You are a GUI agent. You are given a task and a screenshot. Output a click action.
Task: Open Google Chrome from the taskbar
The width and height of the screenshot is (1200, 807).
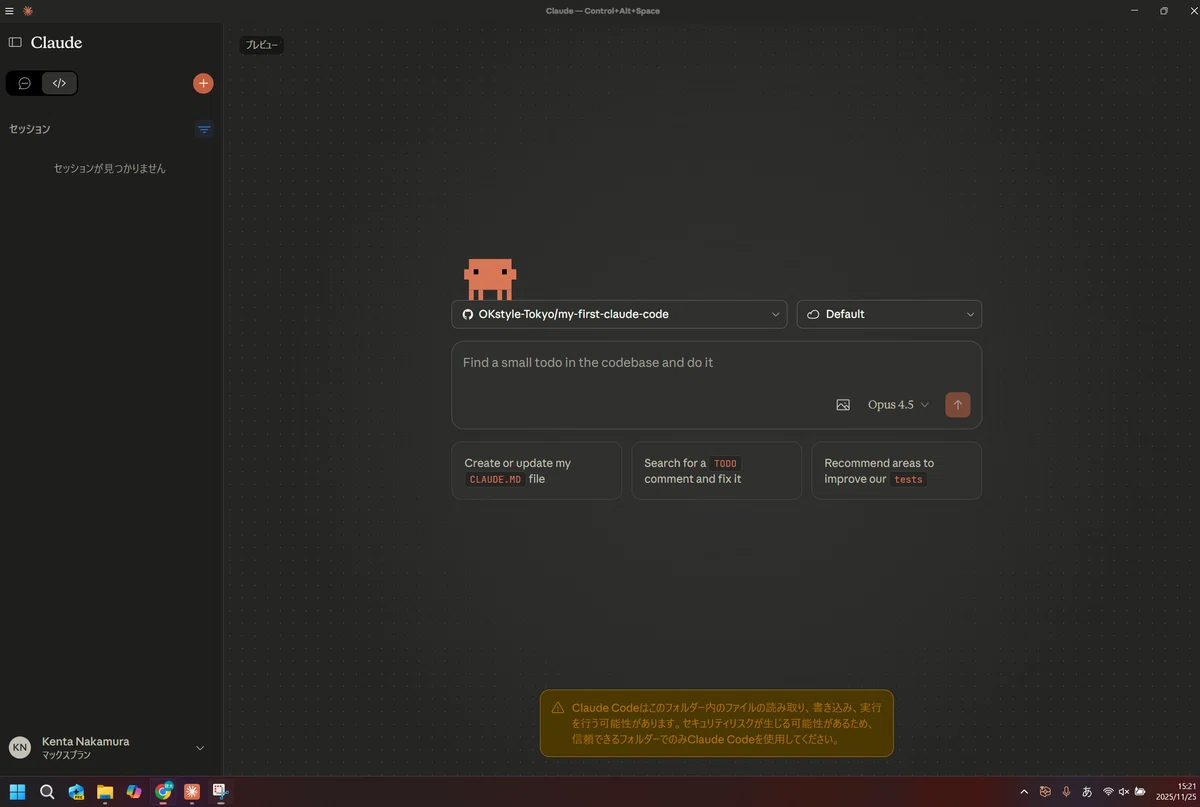(x=163, y=792)
